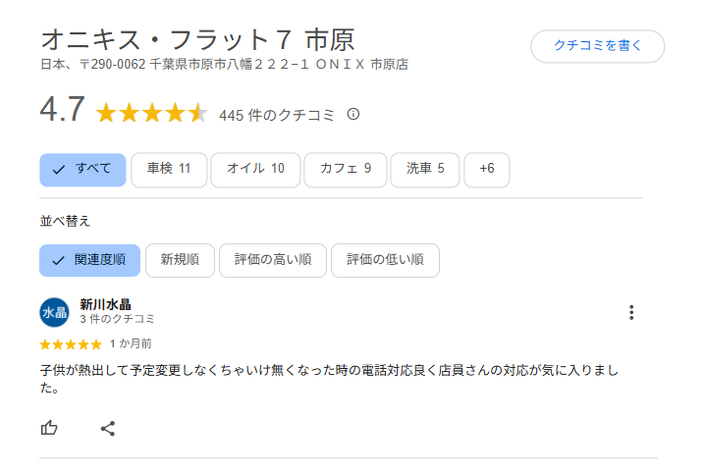Click the クチコミを書く button

(x=597, y=46)
